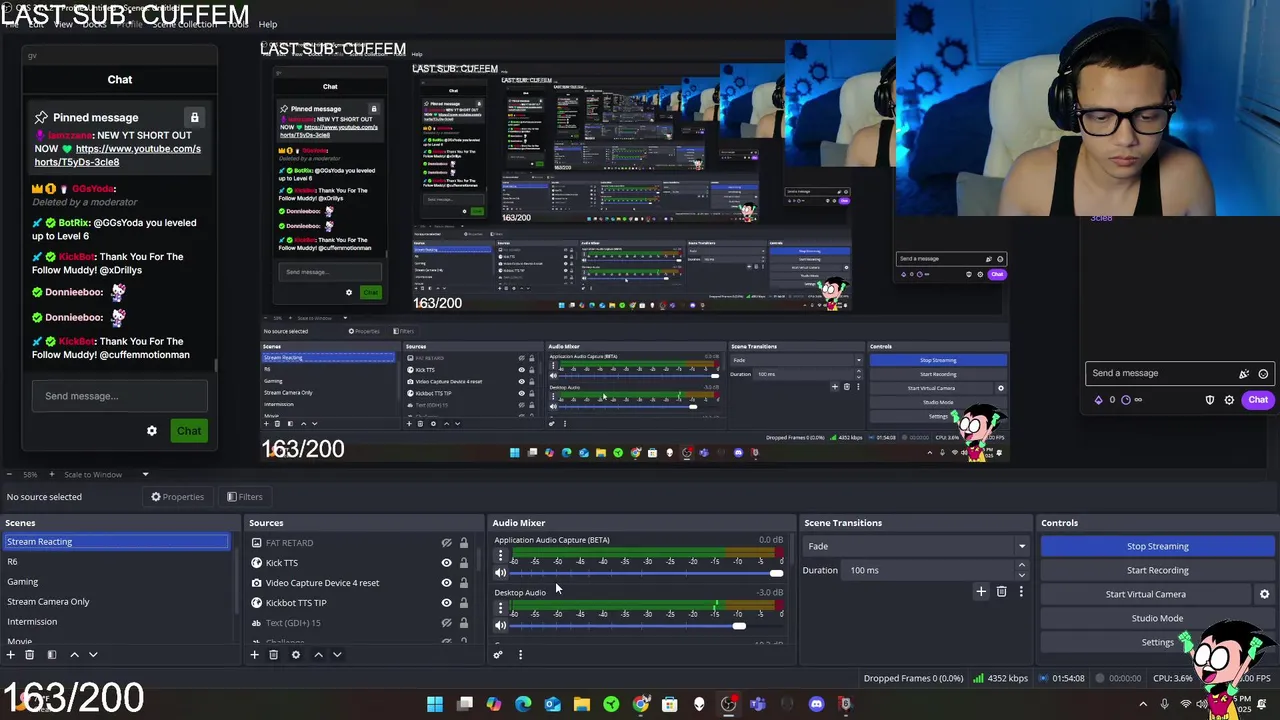Add a new scene with plus icon
The height and width of the screenshot is (720, 1280).
tap(10, 655)
